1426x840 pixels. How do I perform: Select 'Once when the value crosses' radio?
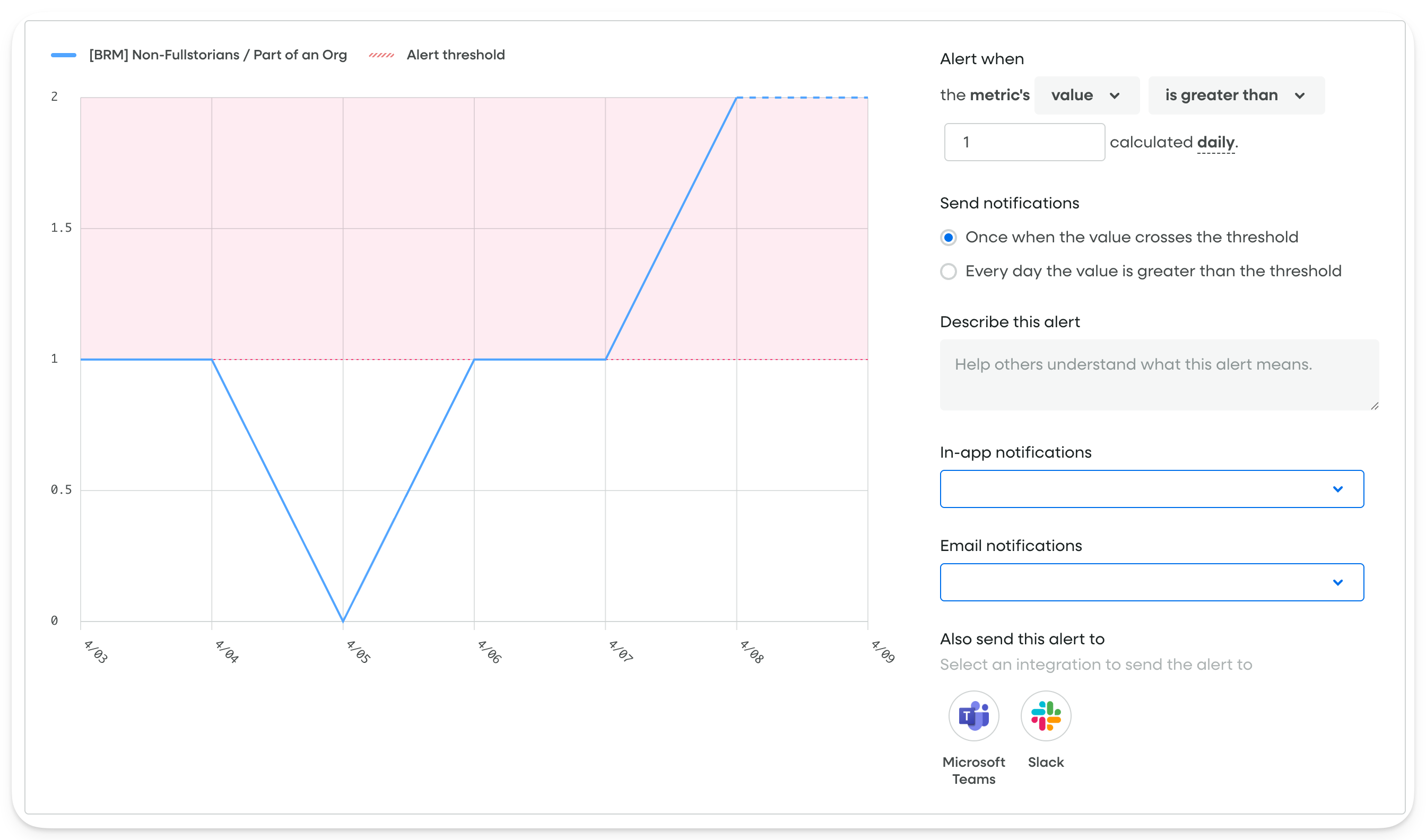coord(948,237)
